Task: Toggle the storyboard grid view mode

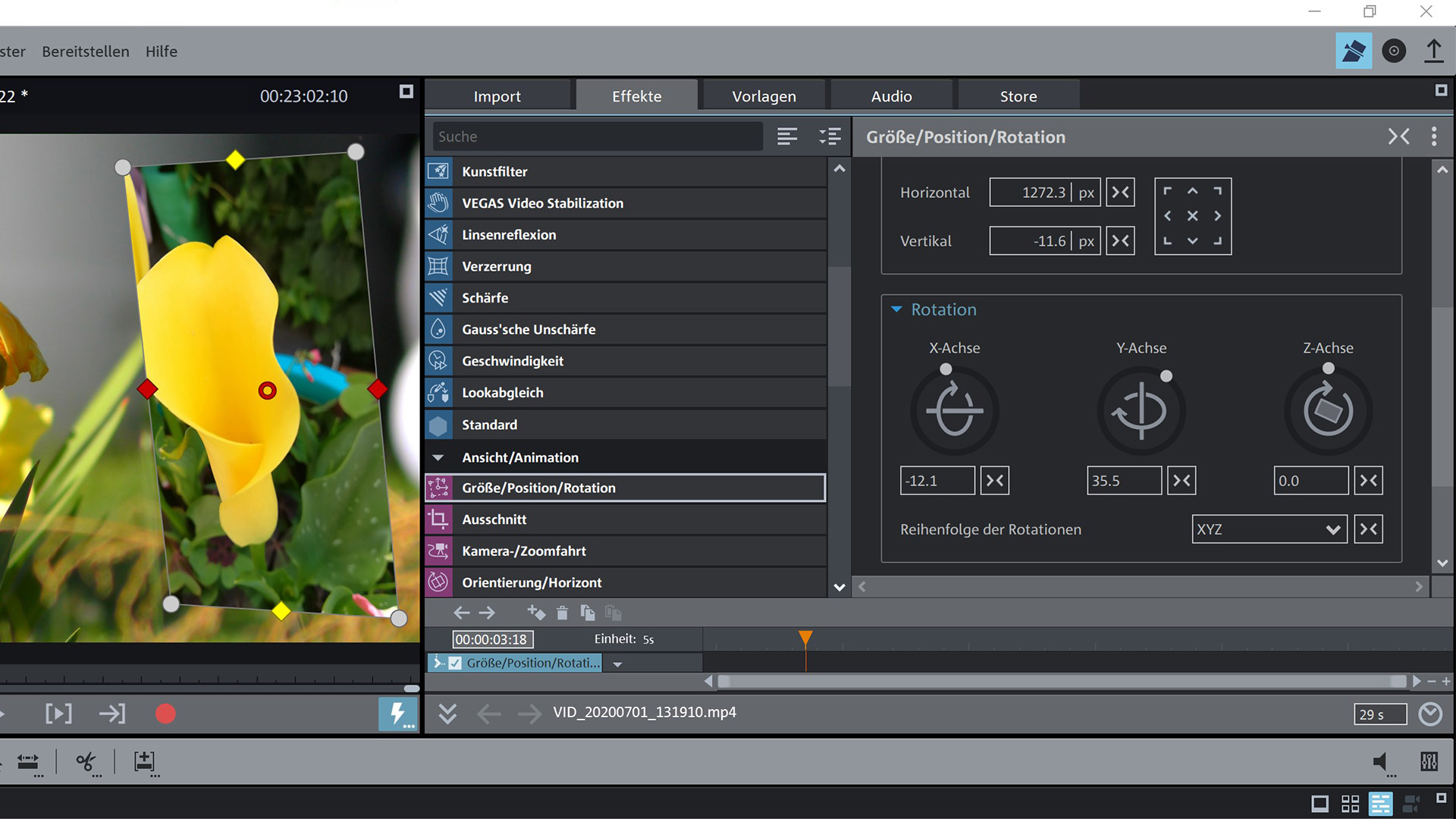Action: click(x=1350, y=803)
